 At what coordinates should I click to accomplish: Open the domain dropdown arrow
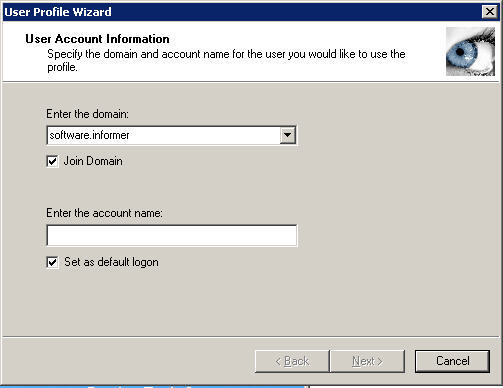(287, 135)
